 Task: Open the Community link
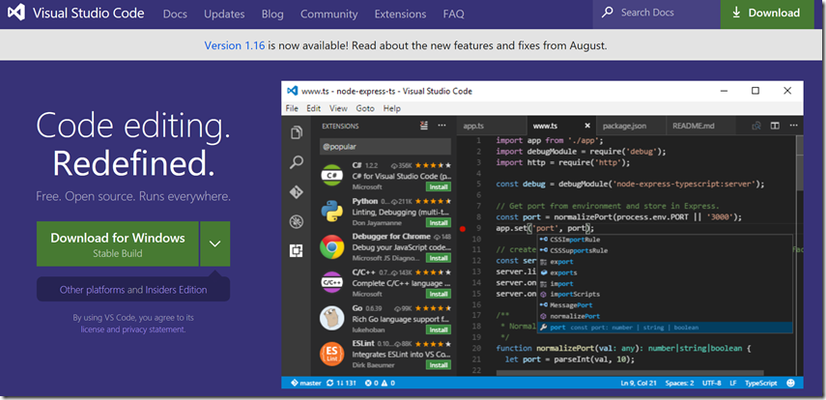pyautogui.click(x=329, y=14)
